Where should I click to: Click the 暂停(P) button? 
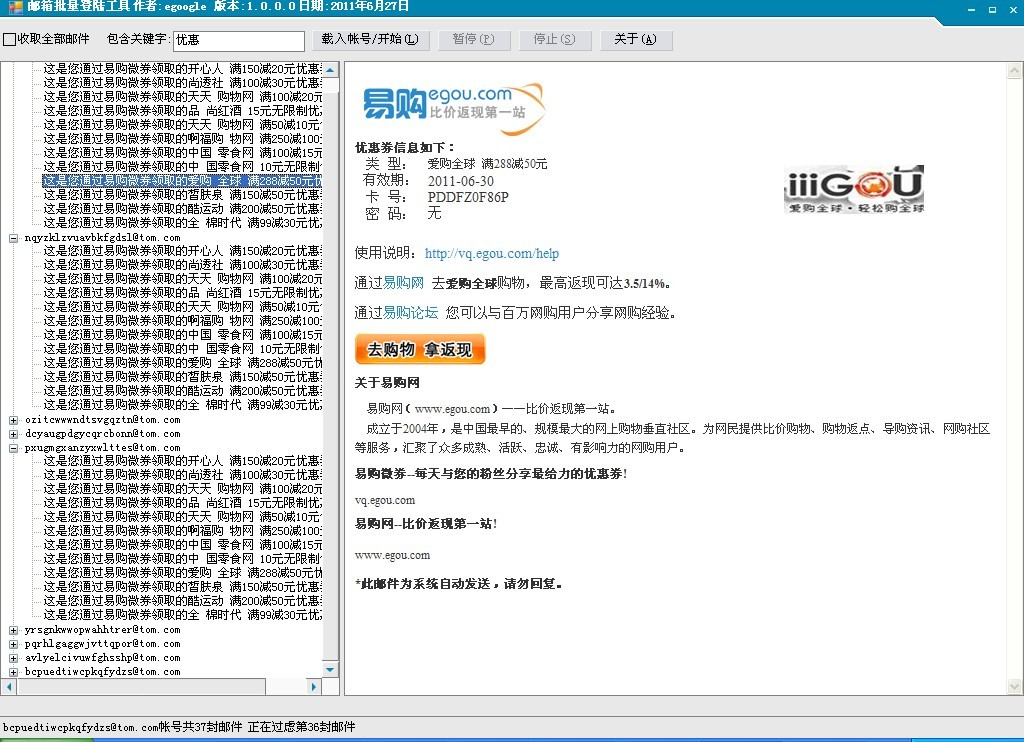point(473,40)
